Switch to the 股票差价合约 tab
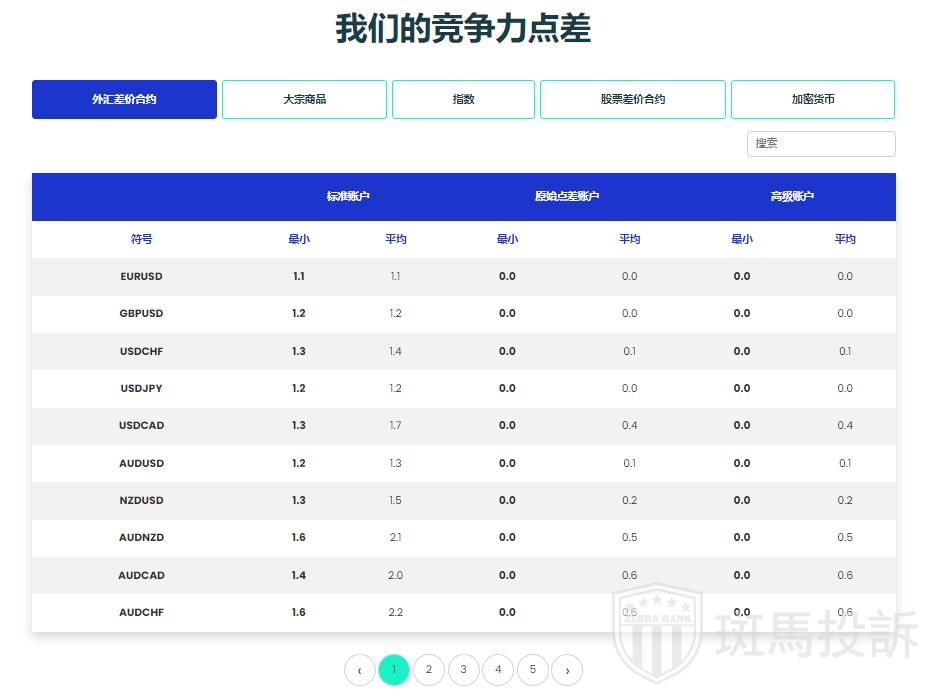The height and width of the screenshot is (696, 937). tap(632, 100)
